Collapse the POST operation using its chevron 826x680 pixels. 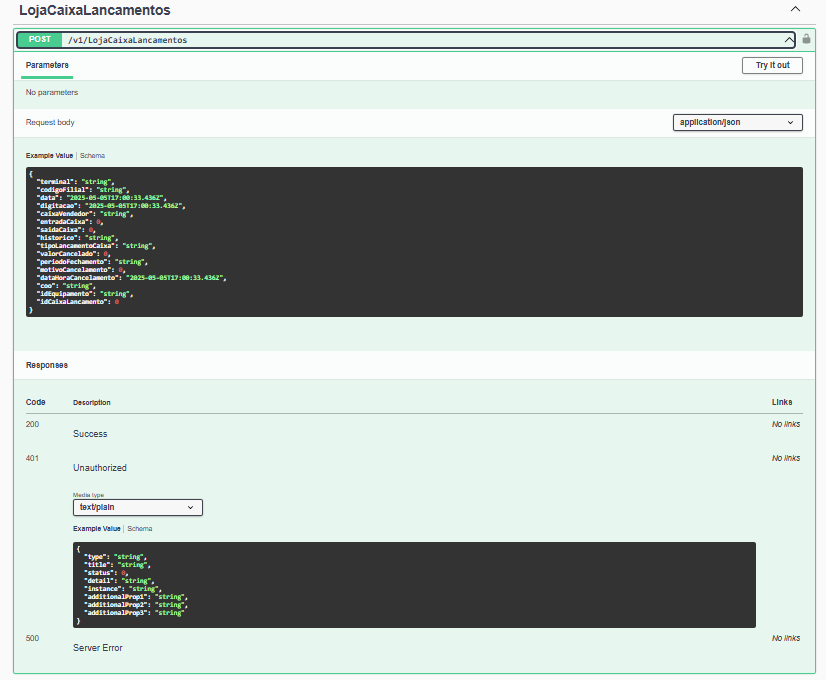[789, 40]
